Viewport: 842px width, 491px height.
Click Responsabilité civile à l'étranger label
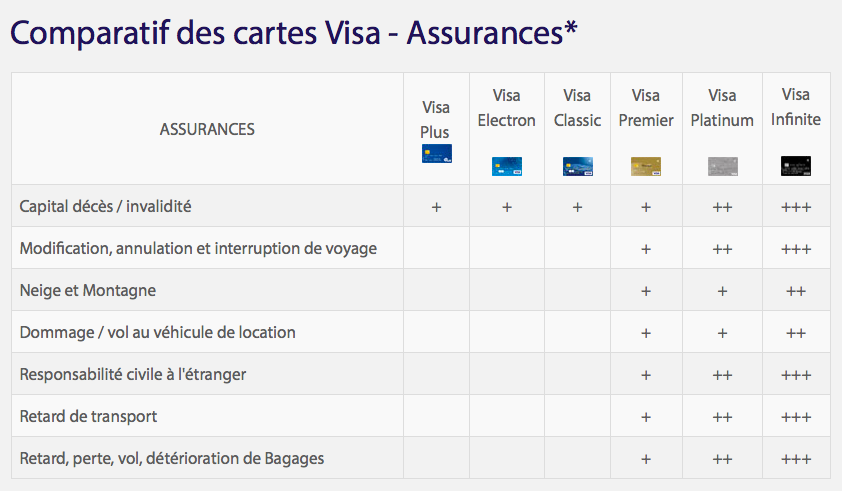click(x=133, y=375)
